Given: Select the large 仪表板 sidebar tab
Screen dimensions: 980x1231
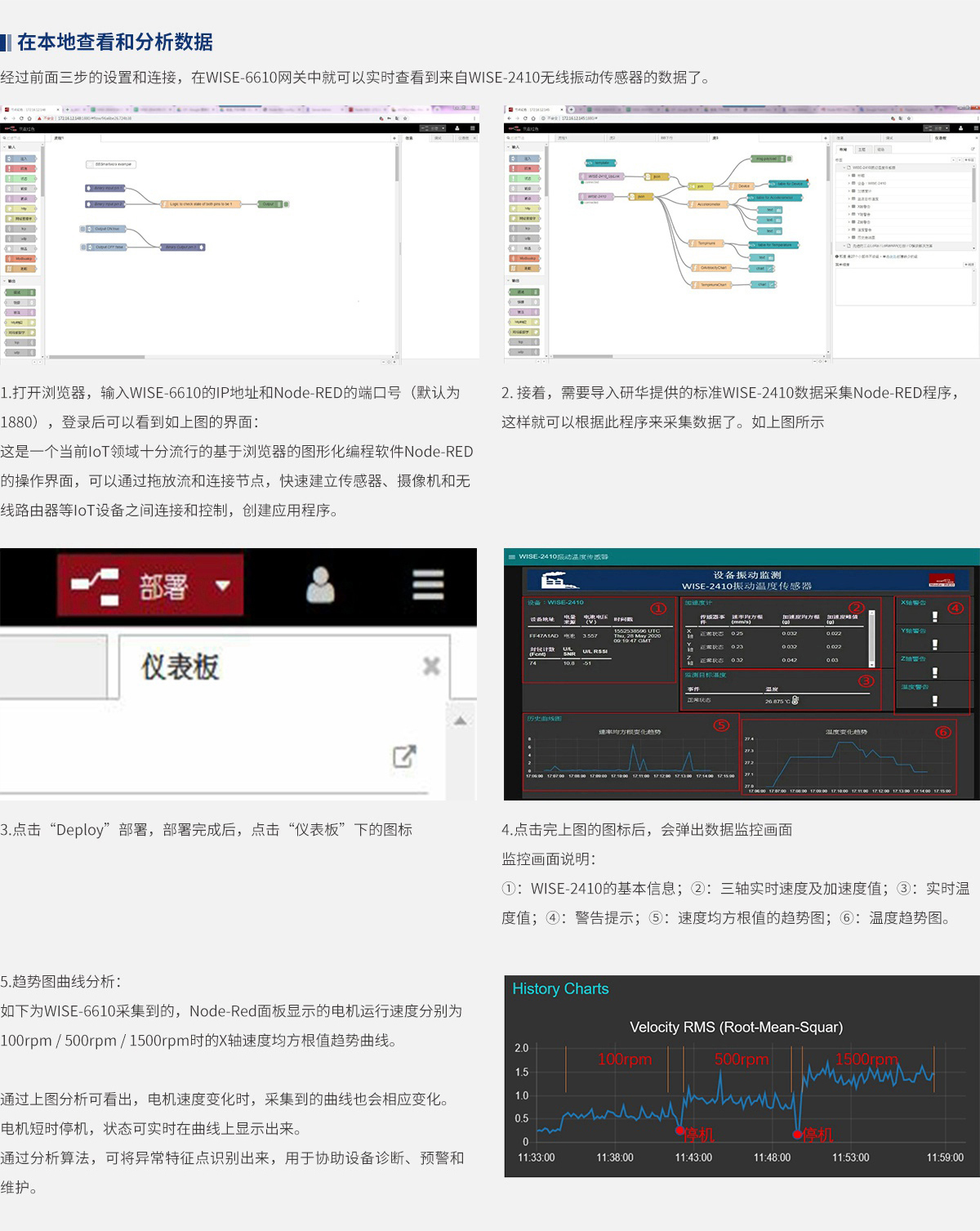Looking at the screenshot, I should pyautogui.click(x=284, y=667).
